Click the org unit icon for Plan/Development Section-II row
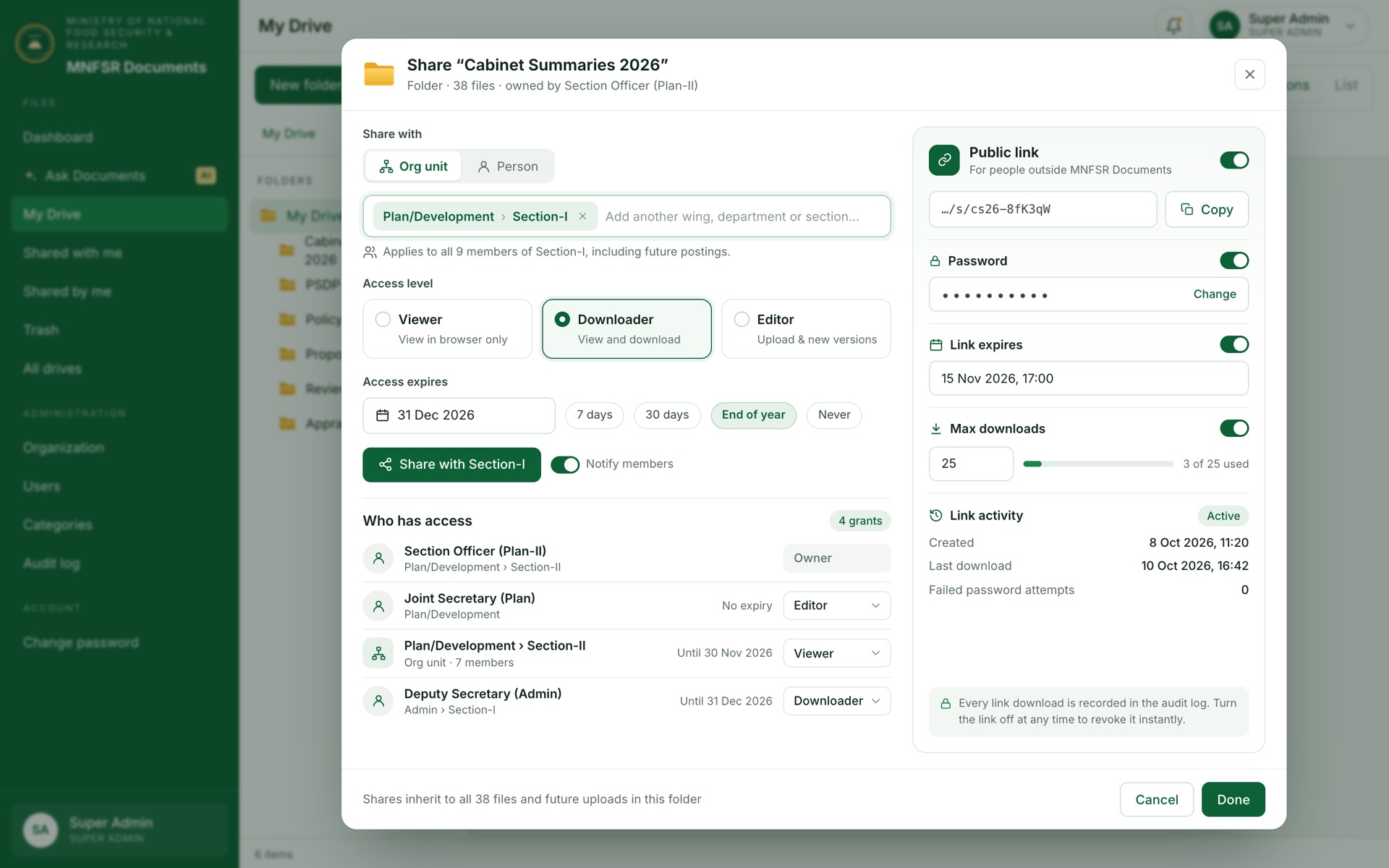Image resolution: width=1389 pixels, height=868 pixels. pos(378,653)
